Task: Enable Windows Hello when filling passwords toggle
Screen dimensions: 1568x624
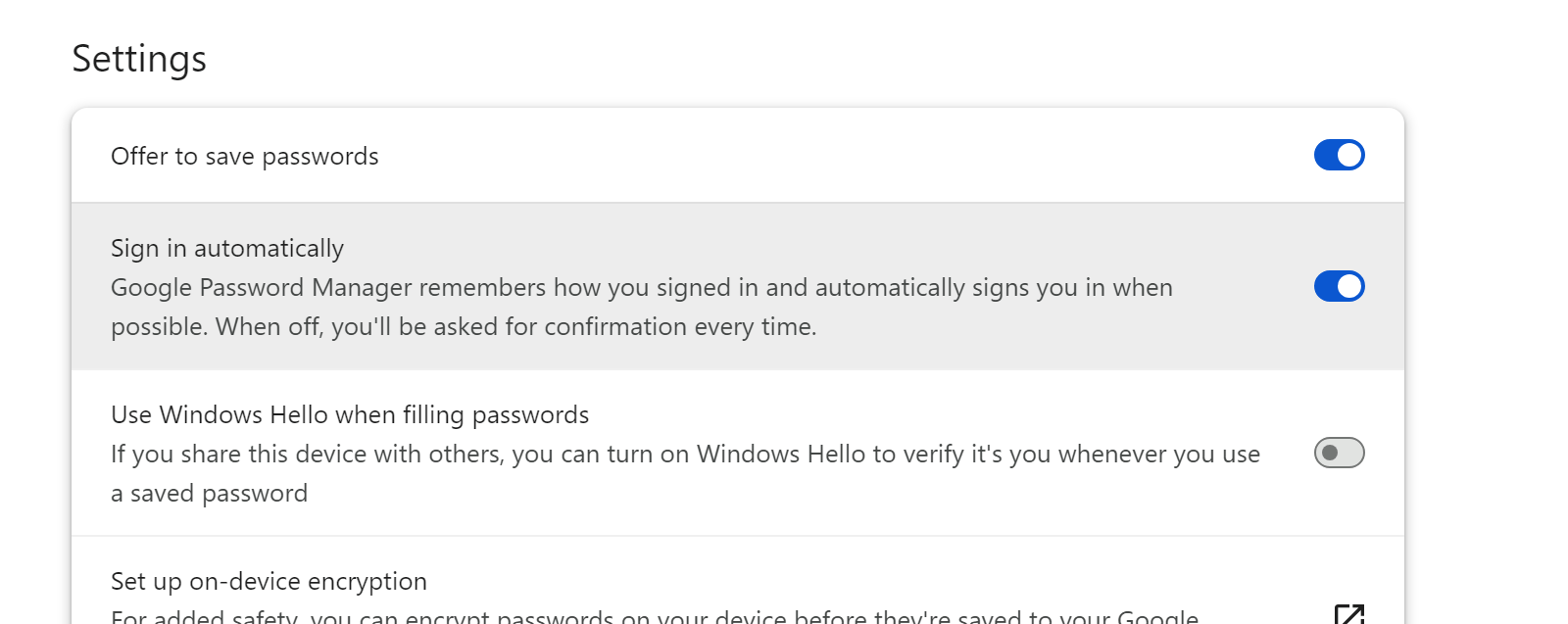Action: click(1340, 453)
